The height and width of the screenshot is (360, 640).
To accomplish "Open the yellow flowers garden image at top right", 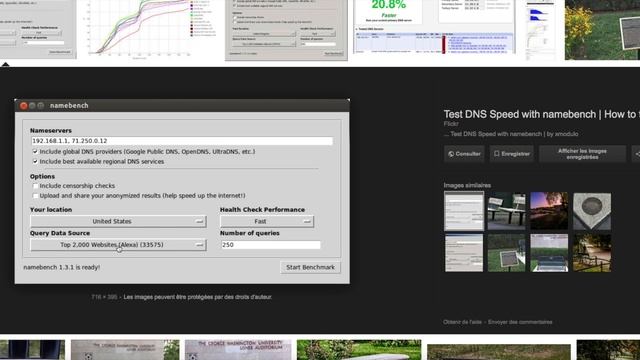I will click(x=602, y=30).
